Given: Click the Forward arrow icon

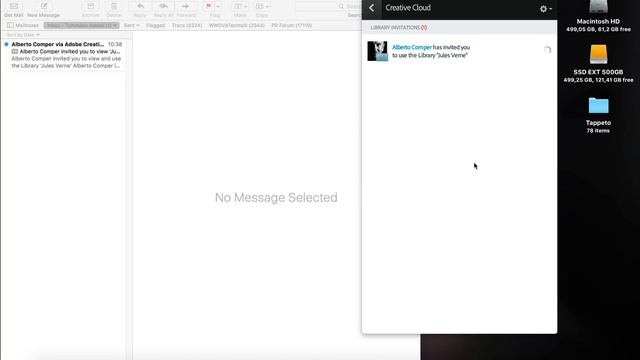Looking at the screenshot, I should click(186, 6).
